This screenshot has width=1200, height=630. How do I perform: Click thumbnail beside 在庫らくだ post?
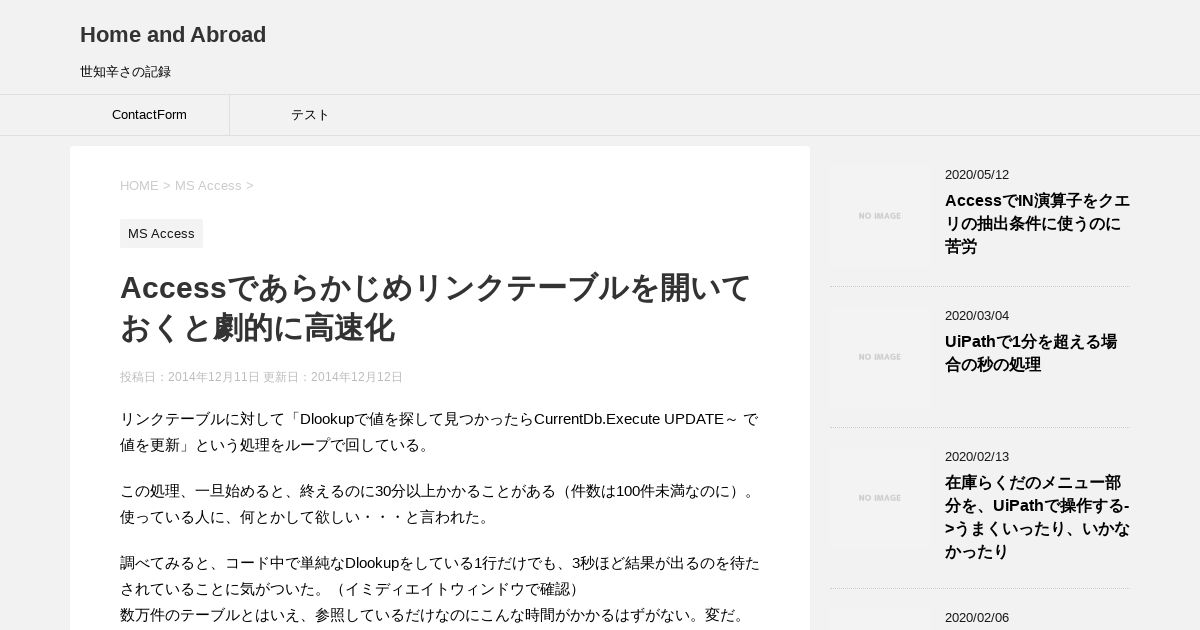[x=880, y=498]
